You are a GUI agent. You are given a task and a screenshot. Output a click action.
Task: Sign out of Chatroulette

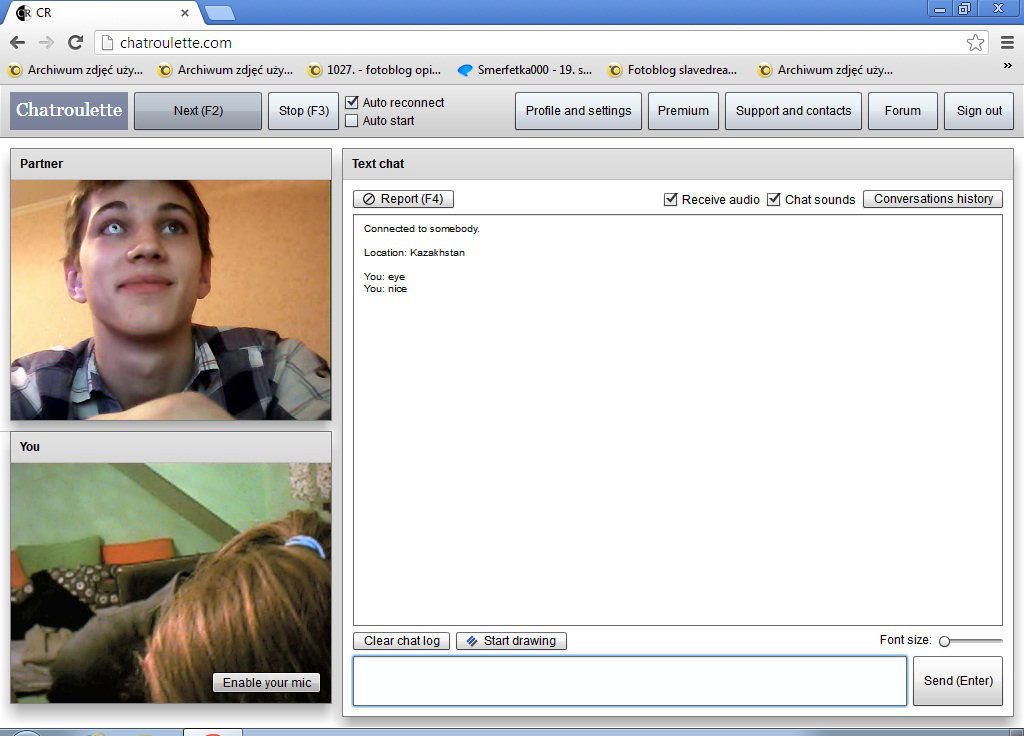click(x=979, y=111)
